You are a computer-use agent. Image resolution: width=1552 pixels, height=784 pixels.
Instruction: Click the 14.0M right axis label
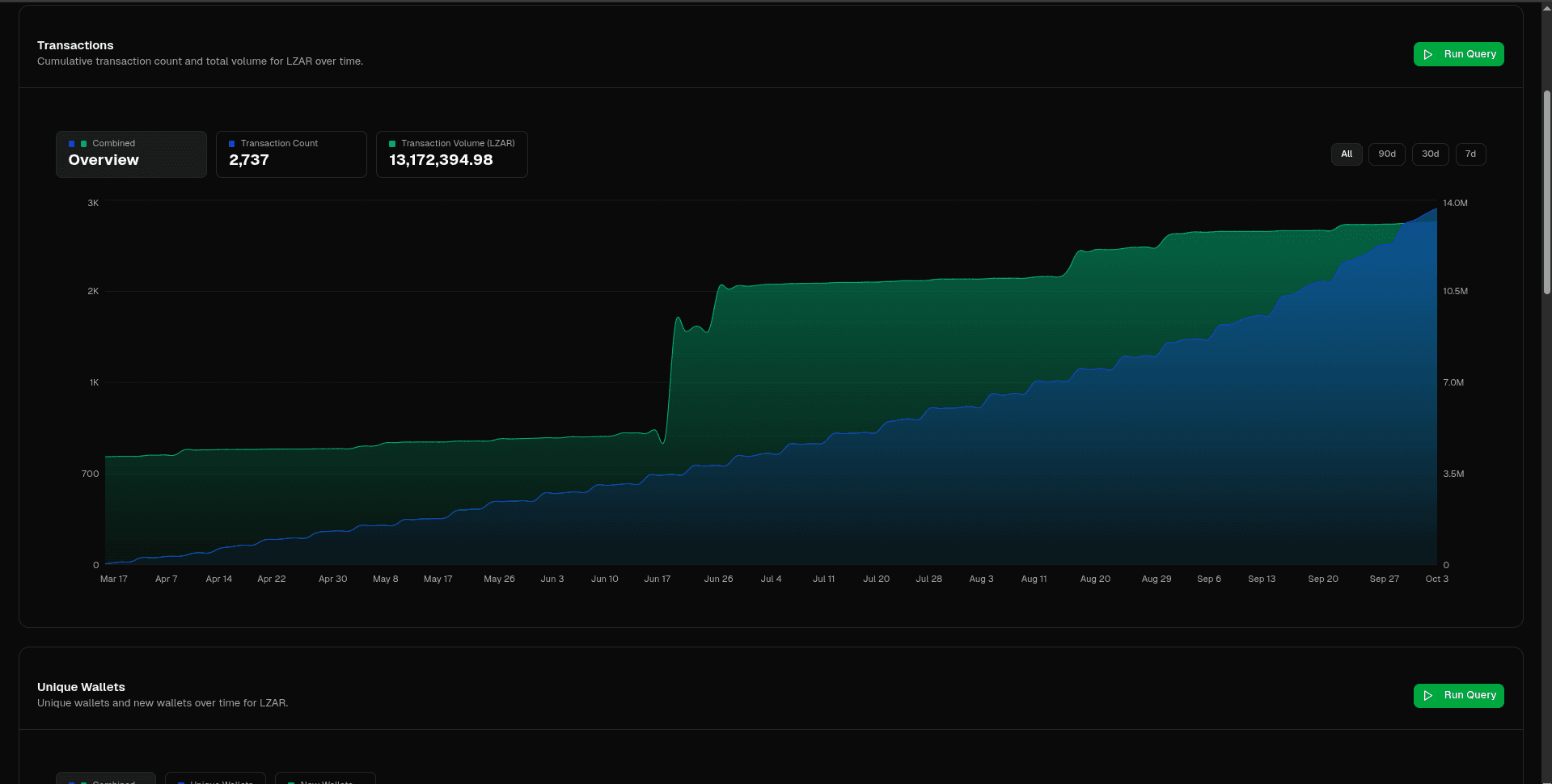(x=1455, y=203)
